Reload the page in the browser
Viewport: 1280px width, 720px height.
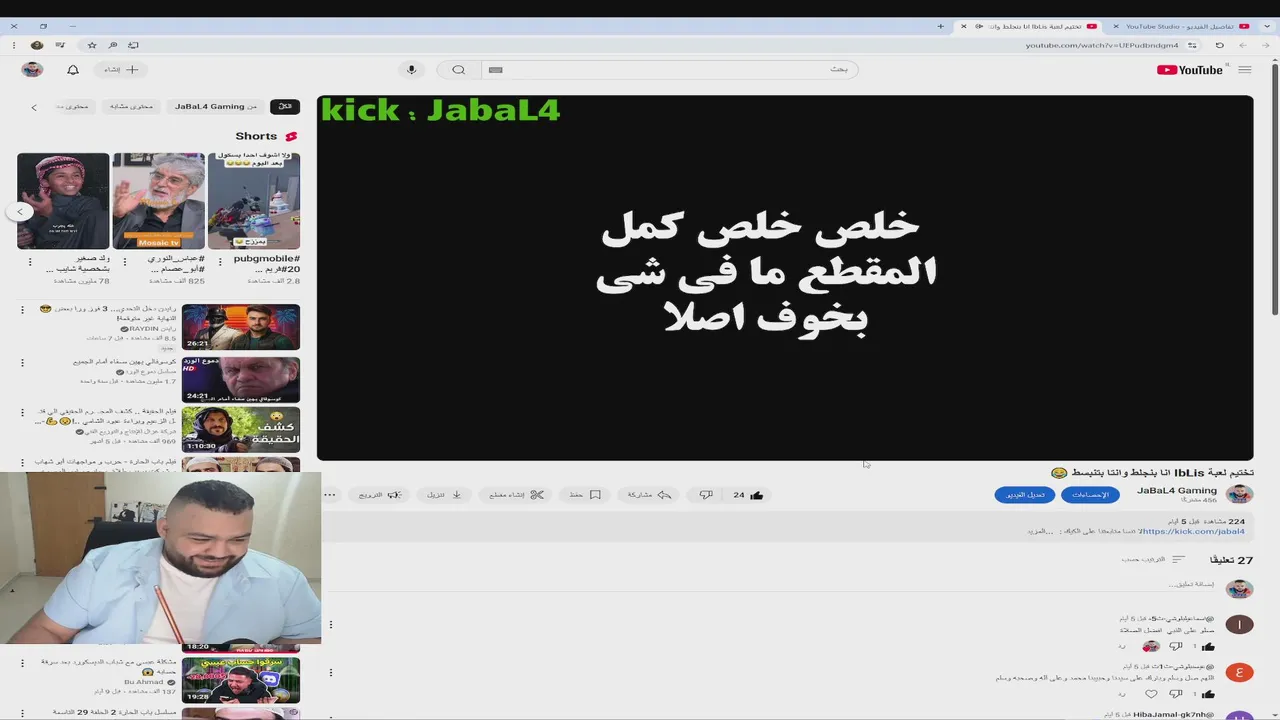tap(1219, 45)
